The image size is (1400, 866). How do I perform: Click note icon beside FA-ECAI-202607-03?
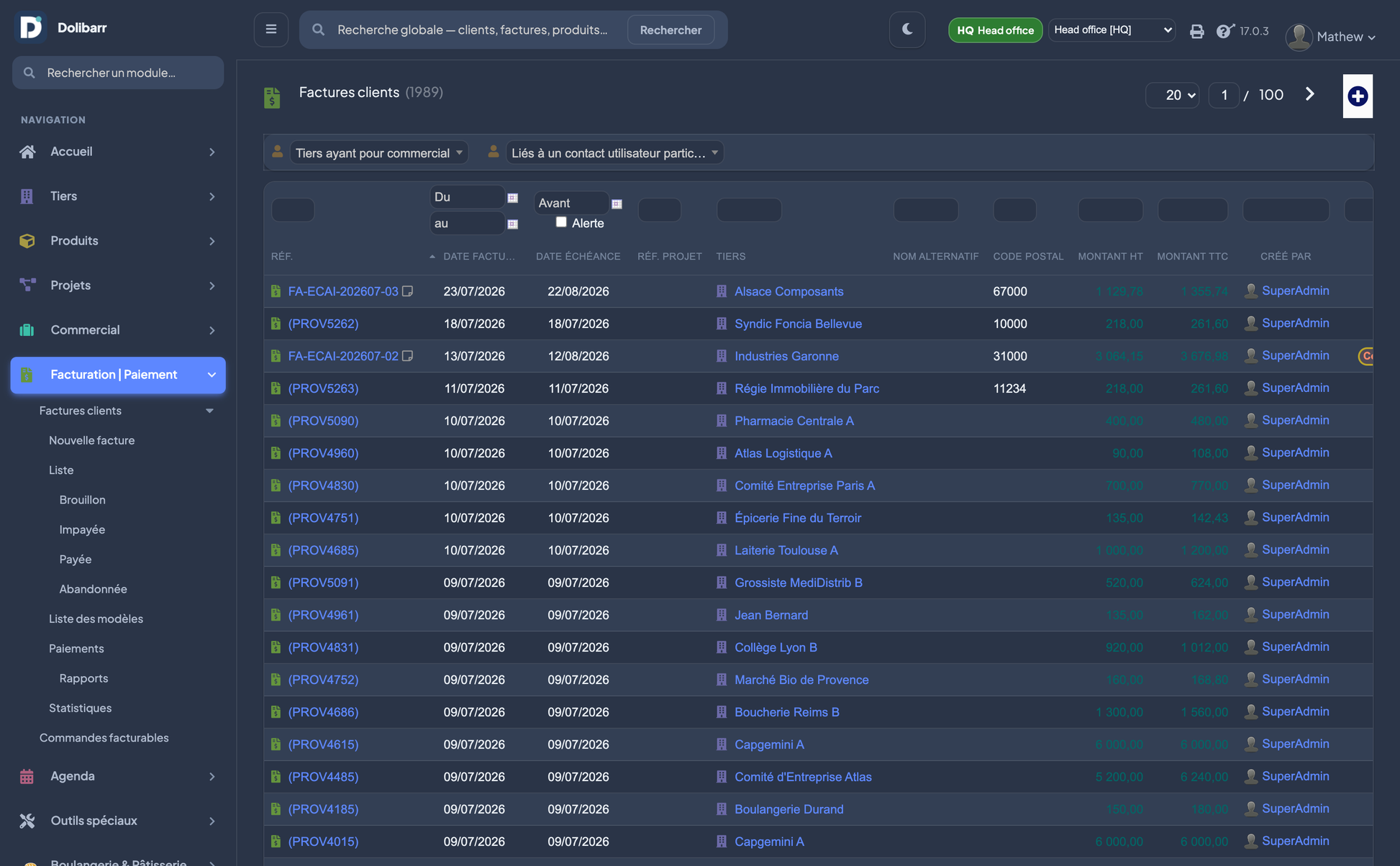coord(407,291)
